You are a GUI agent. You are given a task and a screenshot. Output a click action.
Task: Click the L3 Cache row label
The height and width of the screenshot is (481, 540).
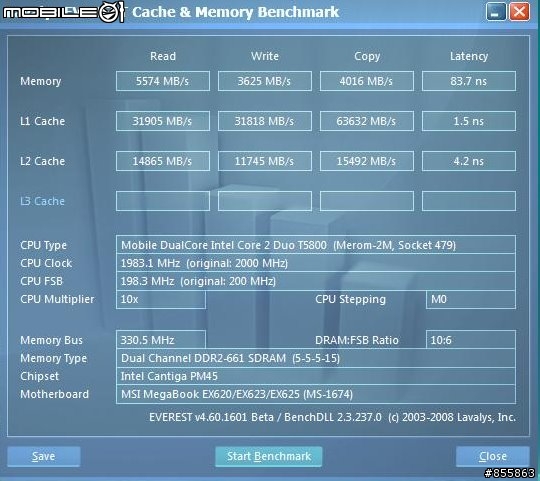pyautogui.click(x=42, y=201)
